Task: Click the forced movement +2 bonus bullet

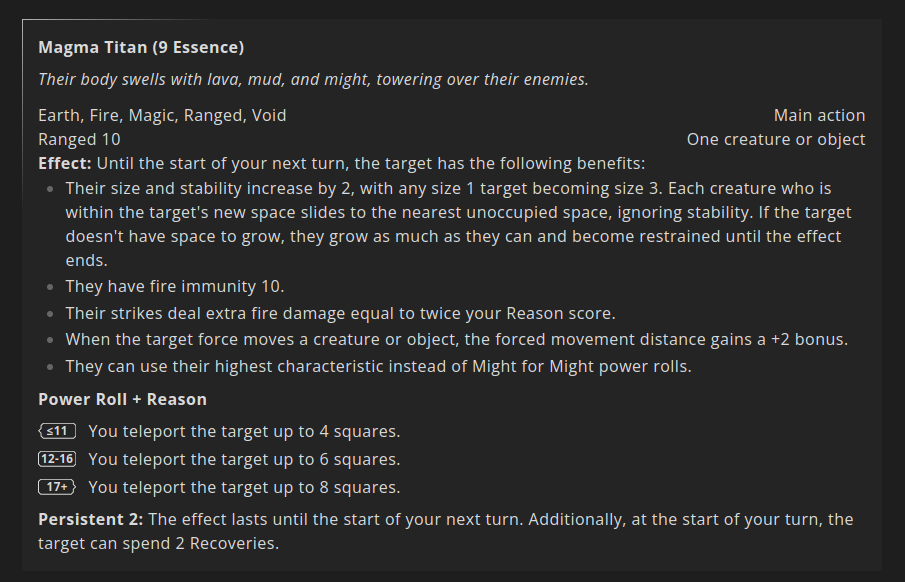Action: coord(456,339)
